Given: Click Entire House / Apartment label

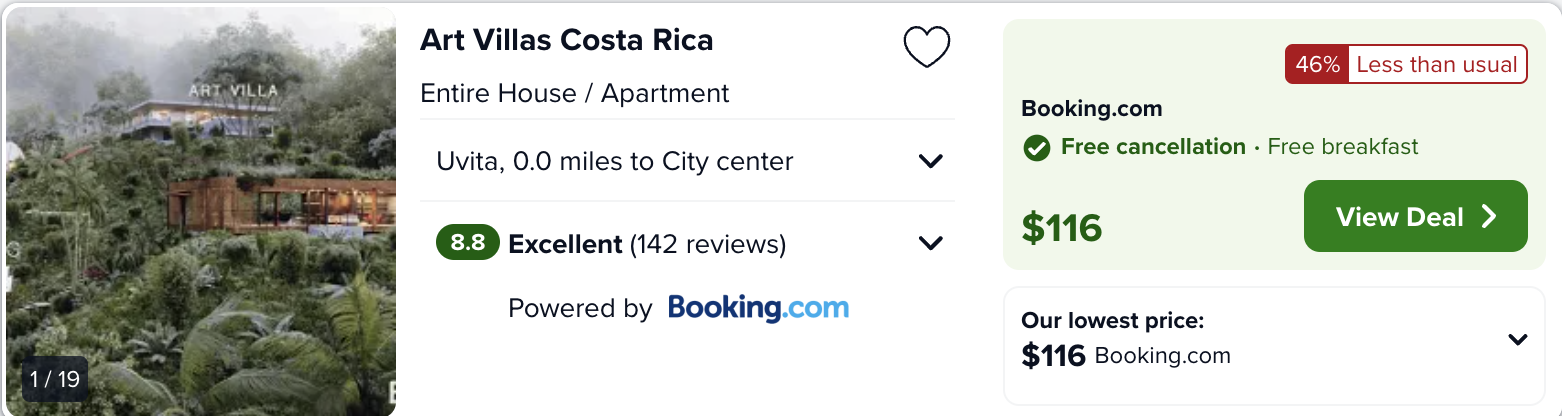Looking at the screenshot, I should 575,94.
